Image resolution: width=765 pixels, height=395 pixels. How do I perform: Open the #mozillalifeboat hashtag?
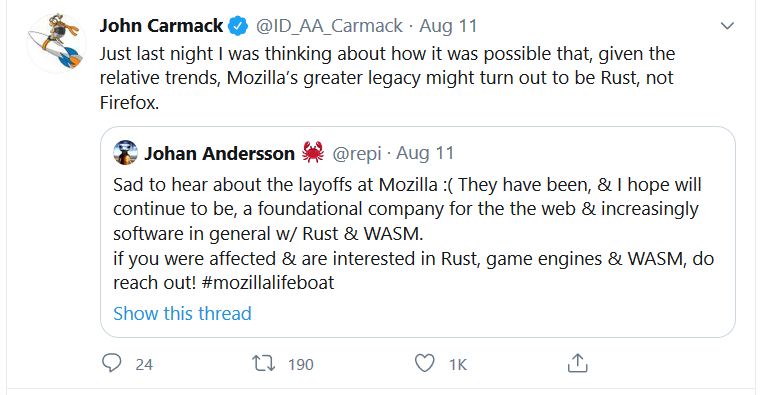pyautogui.click(x=268, y=282)
